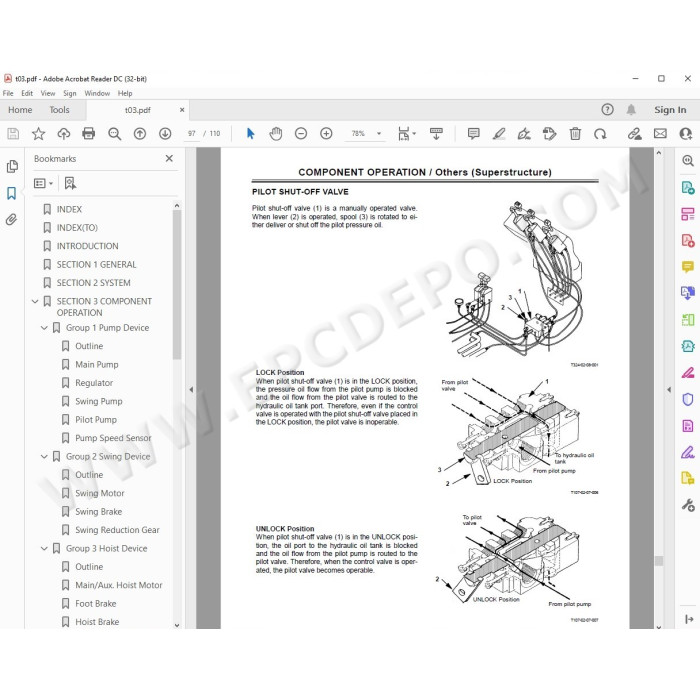
Task: Toggle the Bookmarks panel icon
Action: (x=12, y=193)
